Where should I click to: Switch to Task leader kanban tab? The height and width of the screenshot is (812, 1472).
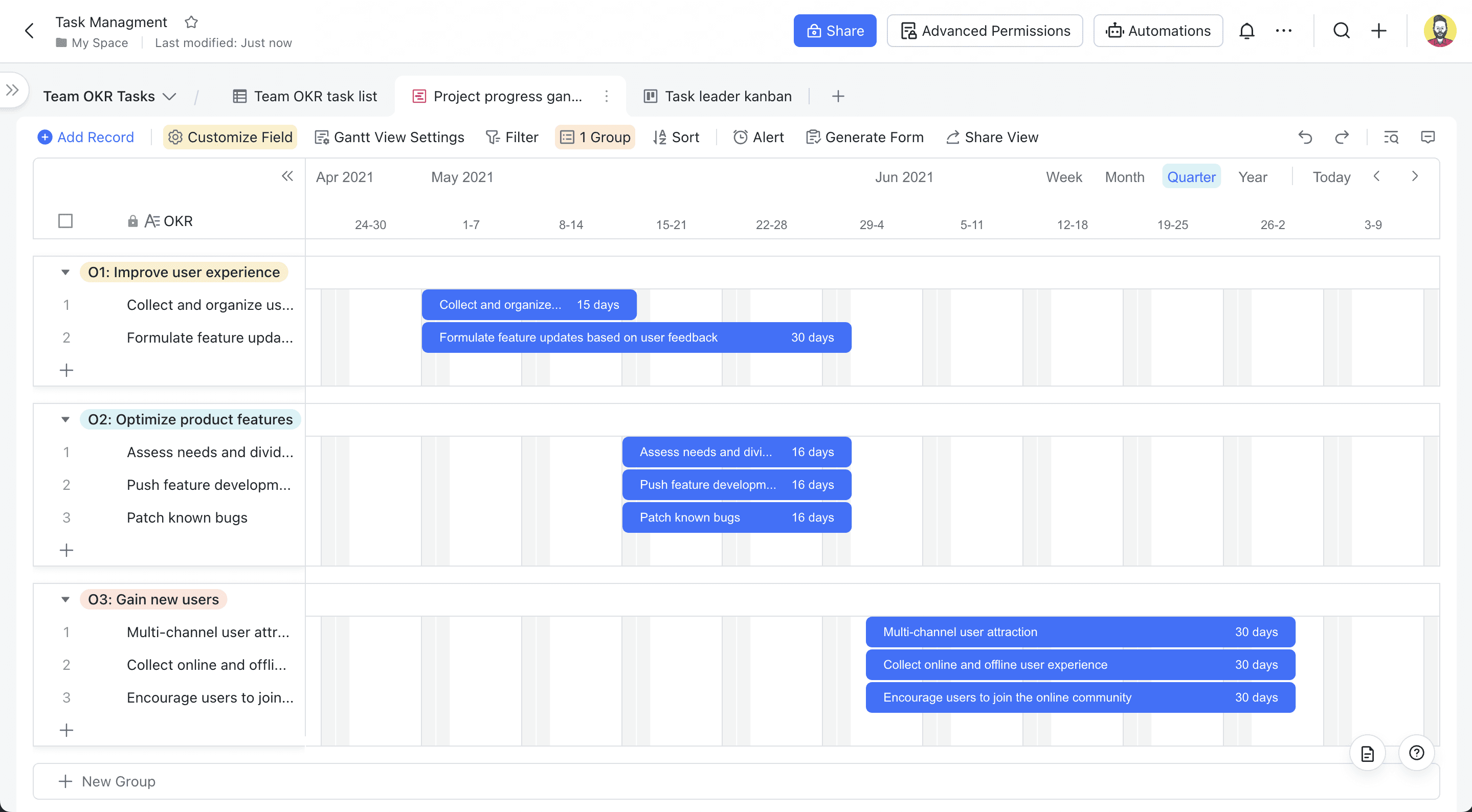718,96
